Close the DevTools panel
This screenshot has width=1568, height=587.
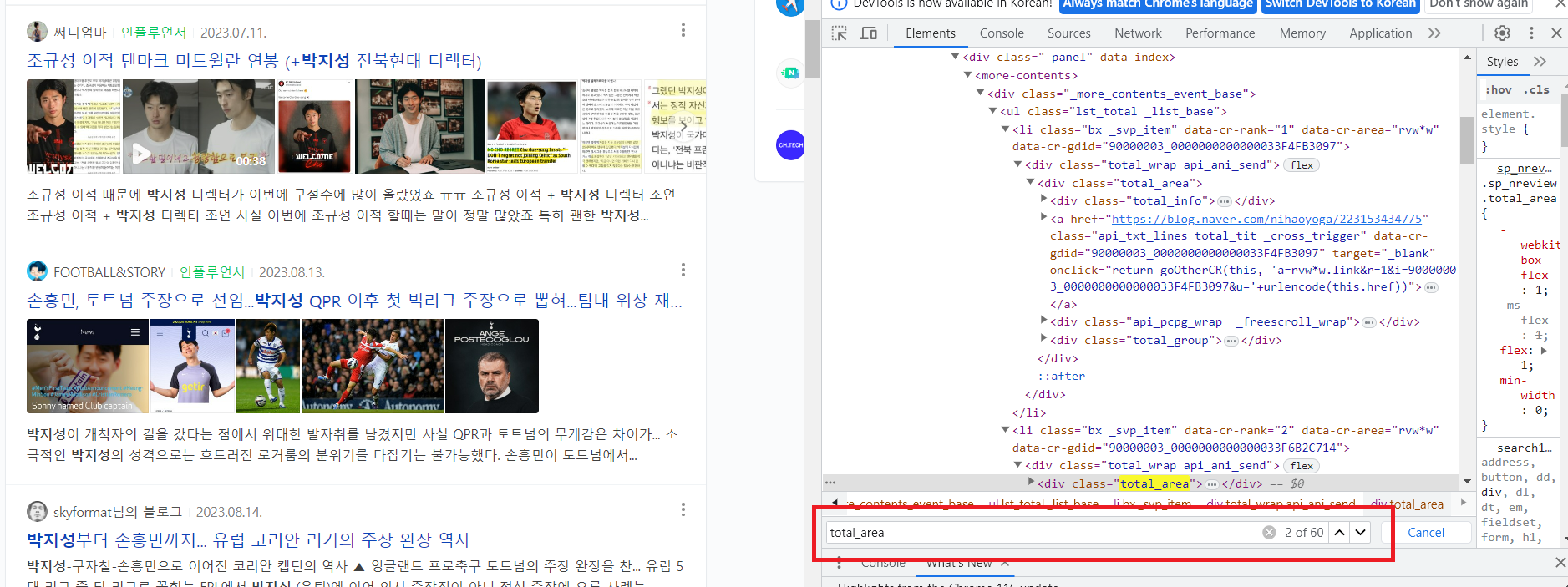point(1556,33)
